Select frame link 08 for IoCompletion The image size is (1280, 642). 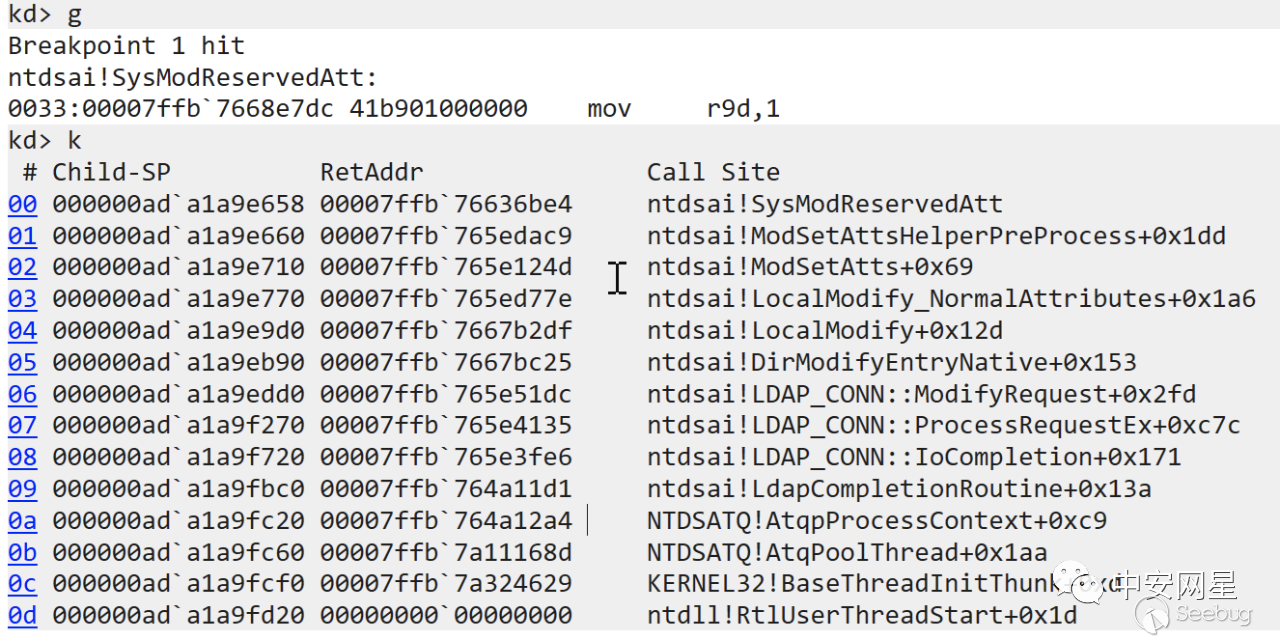(x=22, y=457)
